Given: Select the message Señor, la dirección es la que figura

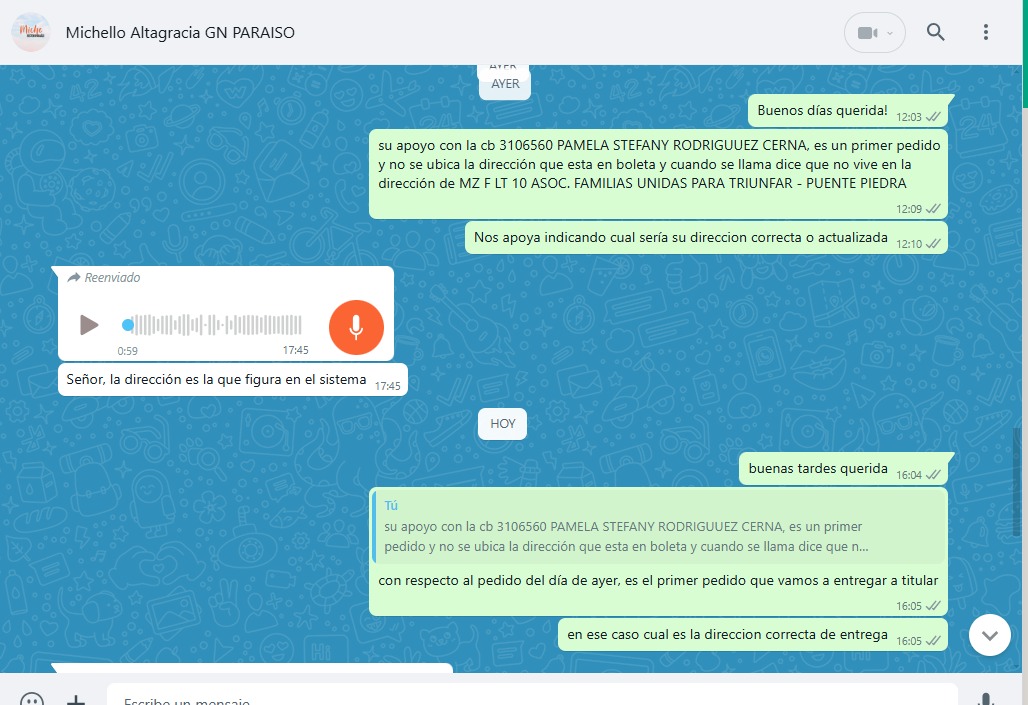Looking at the screenshot, I should pyautogui.click(x=216, y=380).
